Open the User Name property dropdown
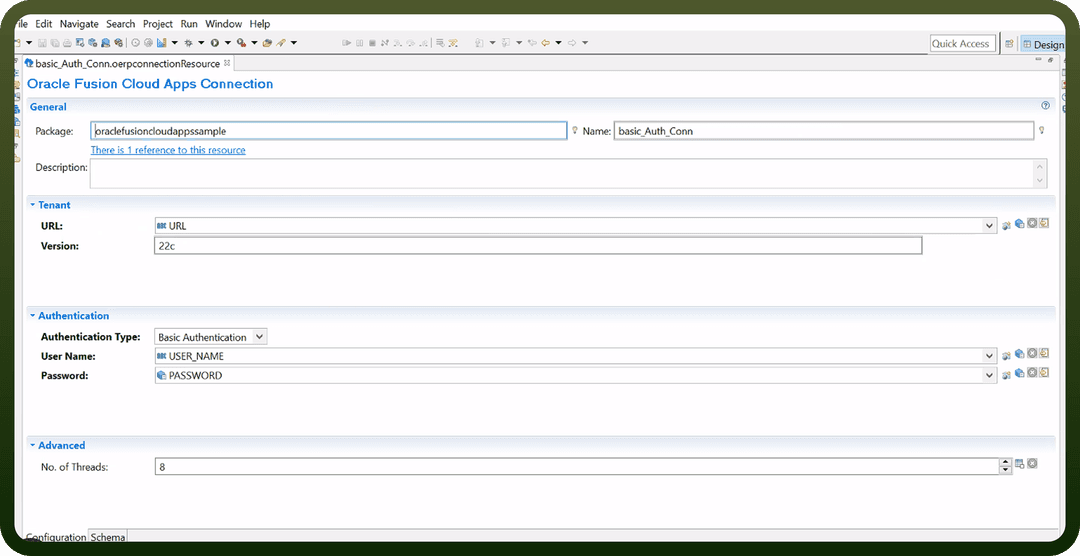The height and width of the screenshot is (556, 1080). pyautogui.click(x=989, y=356)
